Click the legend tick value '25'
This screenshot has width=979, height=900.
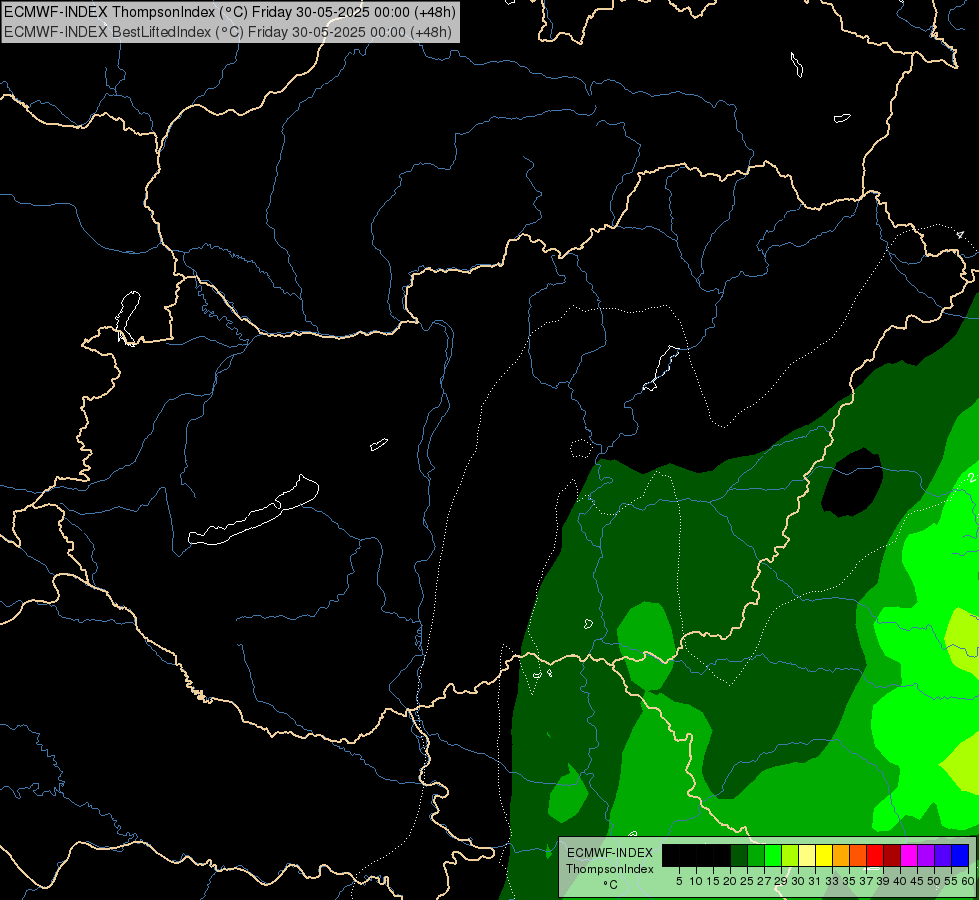point(747,881)
